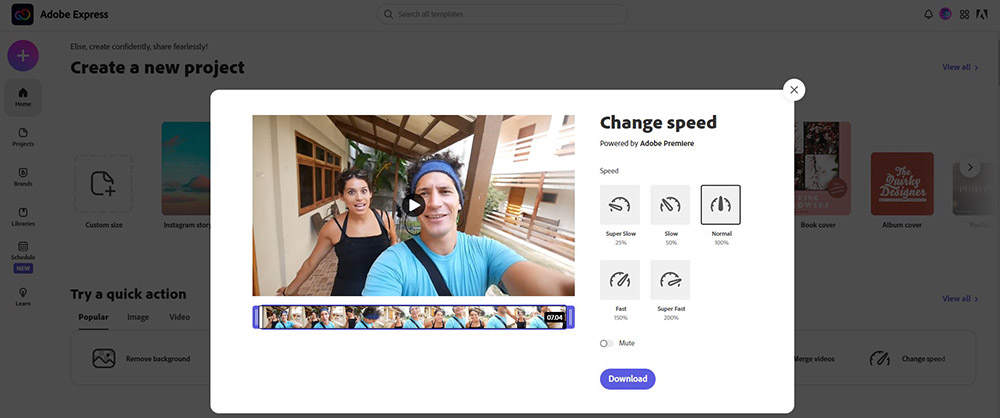Click the Adobe Express logo icon
Viewport: 1000px width, 418px height.
pos(22,14)
